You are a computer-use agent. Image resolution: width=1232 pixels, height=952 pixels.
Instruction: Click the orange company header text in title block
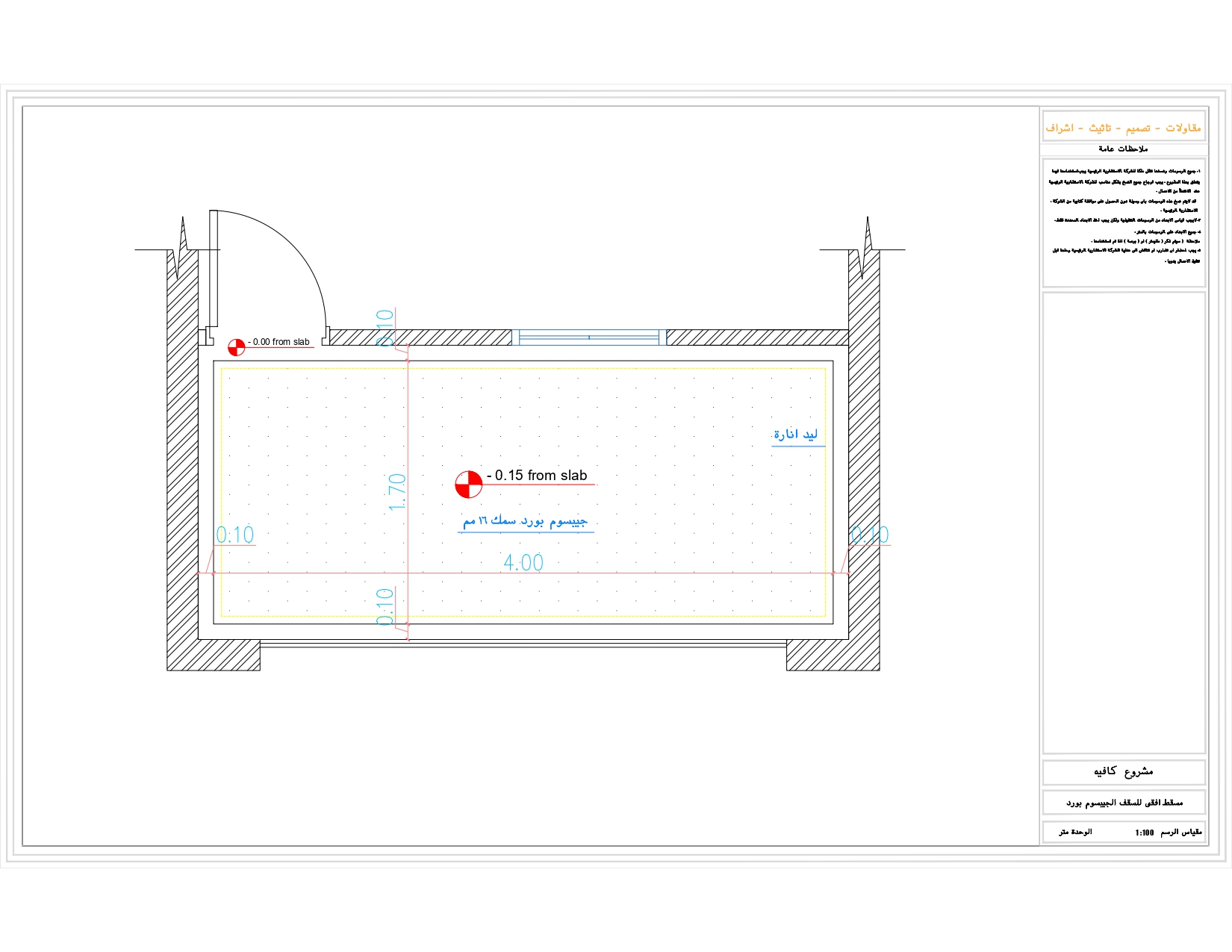coord(1123,128)
